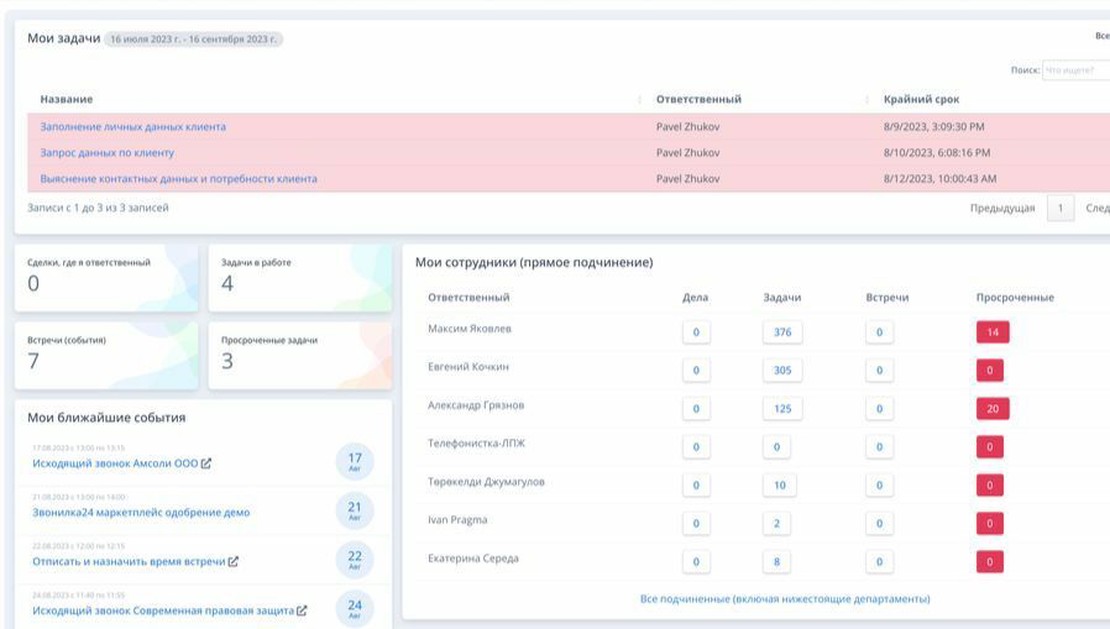Sort by Ответственный column sort icon

coord(866,100)
